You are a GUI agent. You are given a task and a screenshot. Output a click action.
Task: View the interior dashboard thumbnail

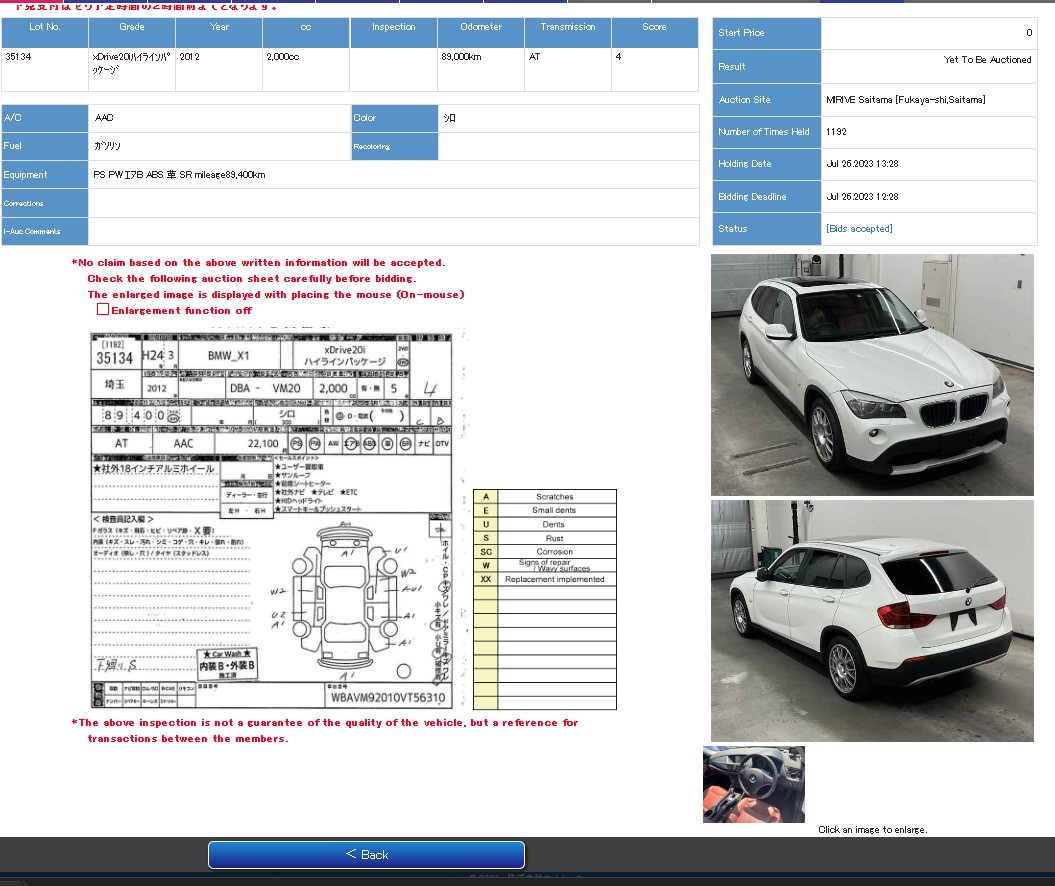[x=753, y=784]
